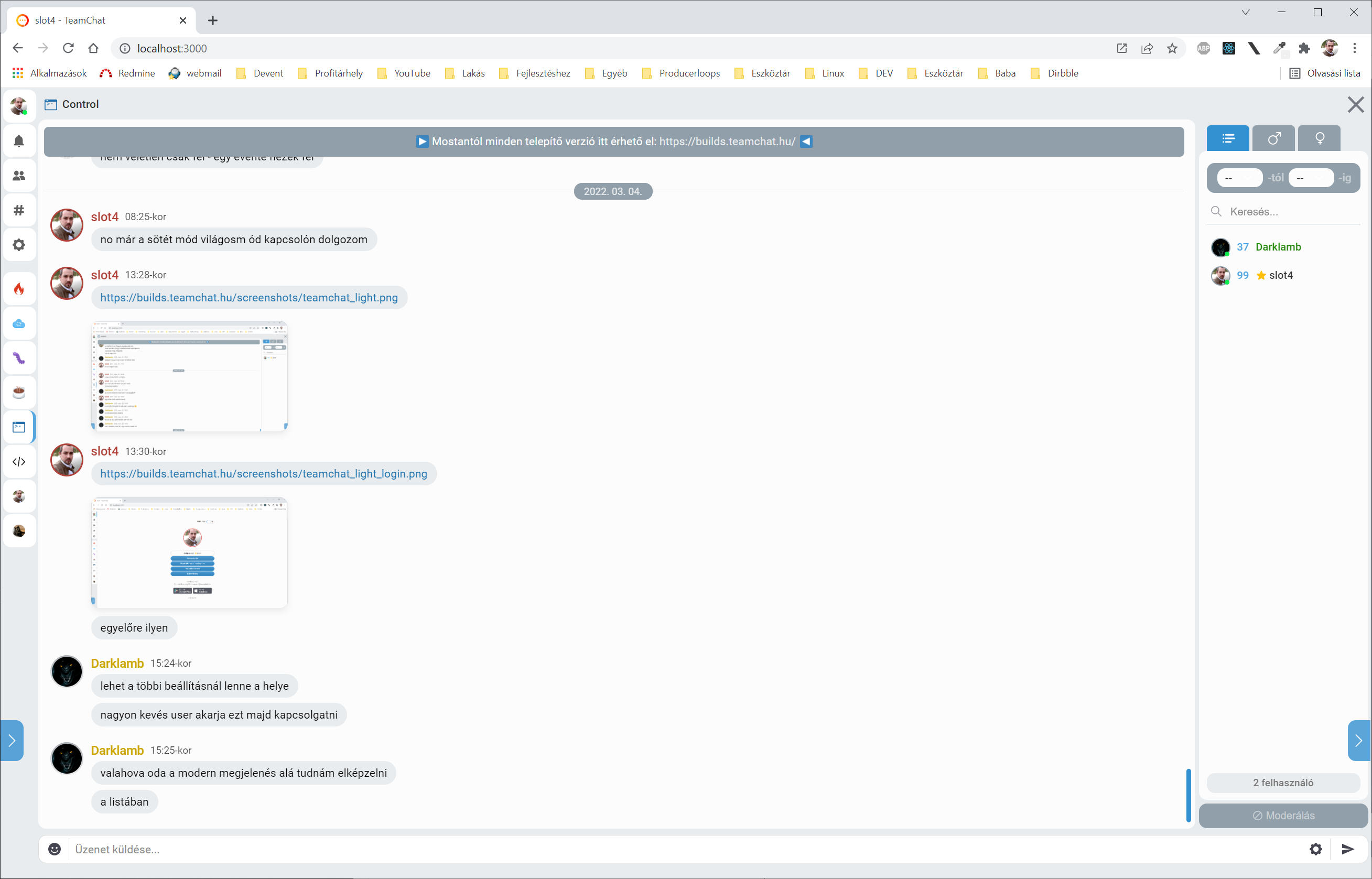Open the login screenshot thumbnail image

(189, 552)
